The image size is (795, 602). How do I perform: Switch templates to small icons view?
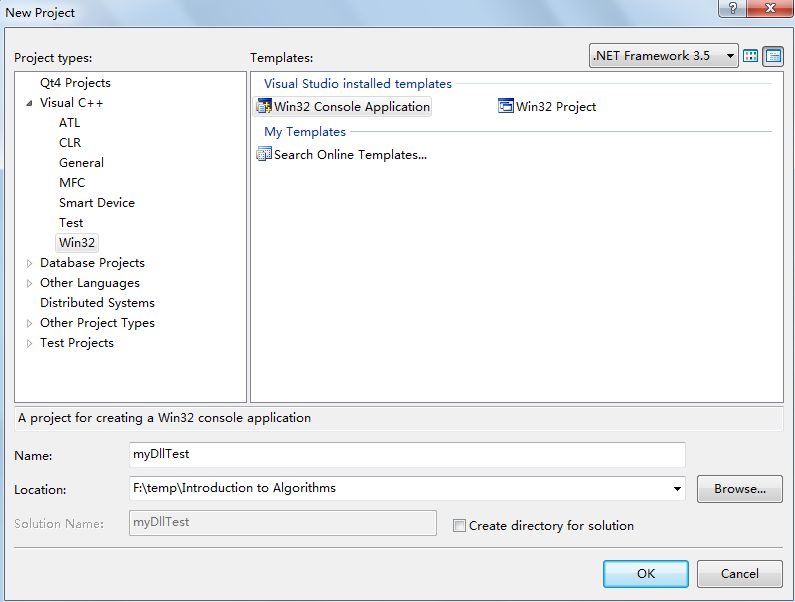coord(773,56)
